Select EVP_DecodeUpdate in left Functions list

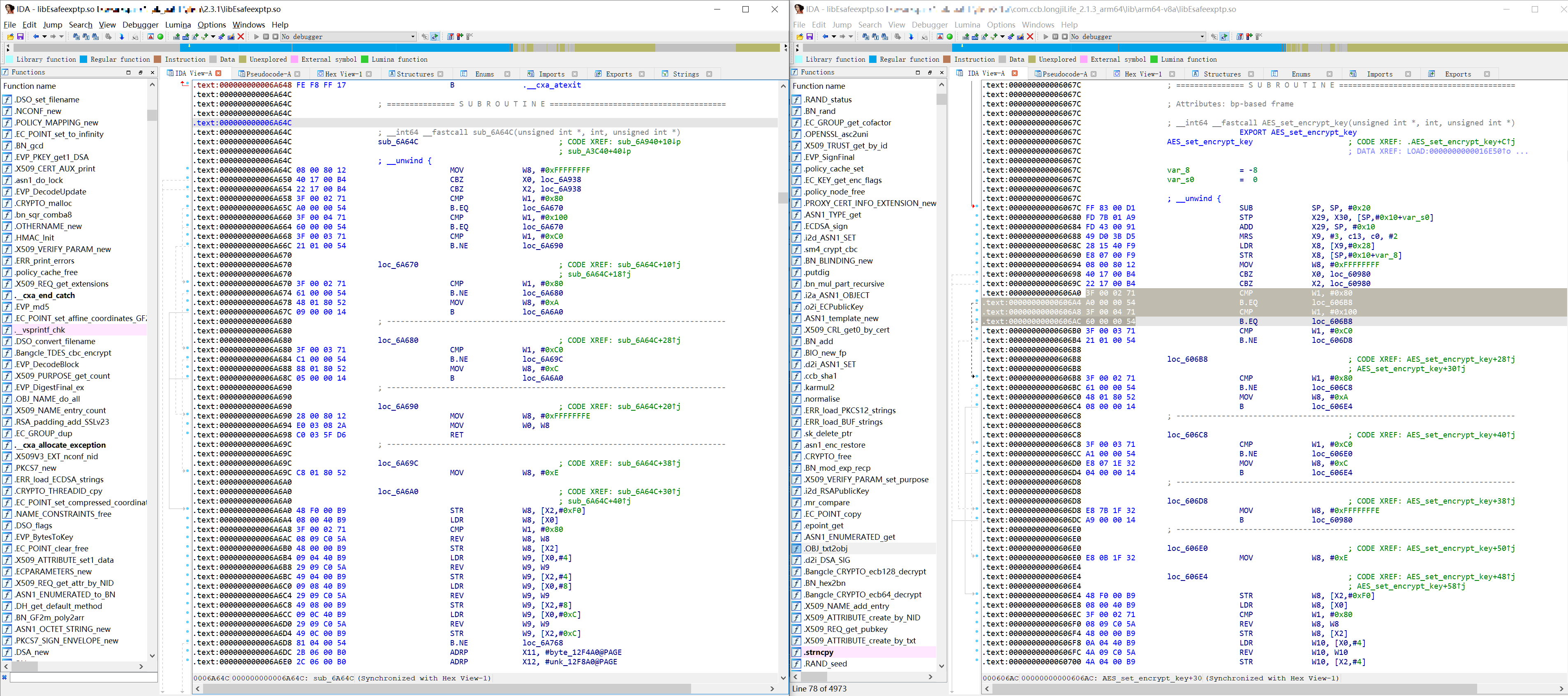[x=51, y=192]
